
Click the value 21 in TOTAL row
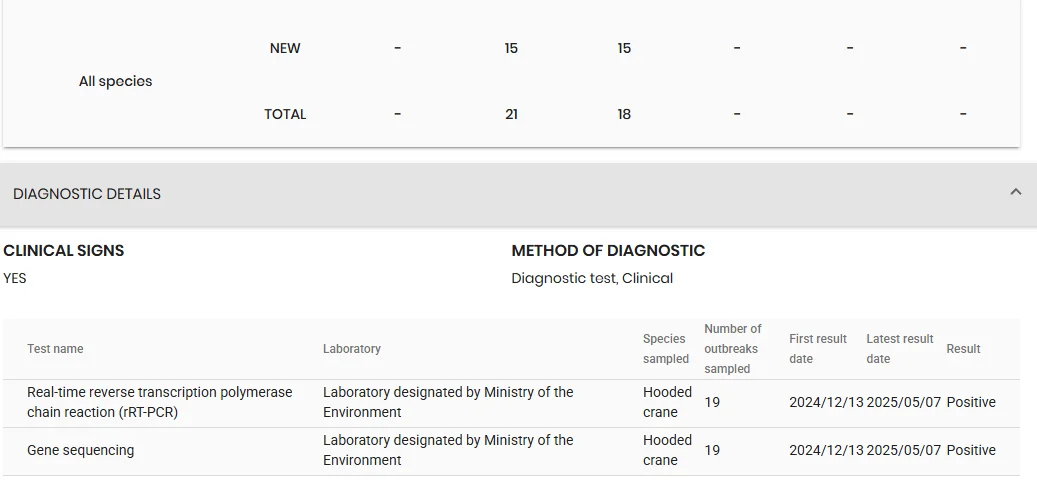[x=511, y=114]
